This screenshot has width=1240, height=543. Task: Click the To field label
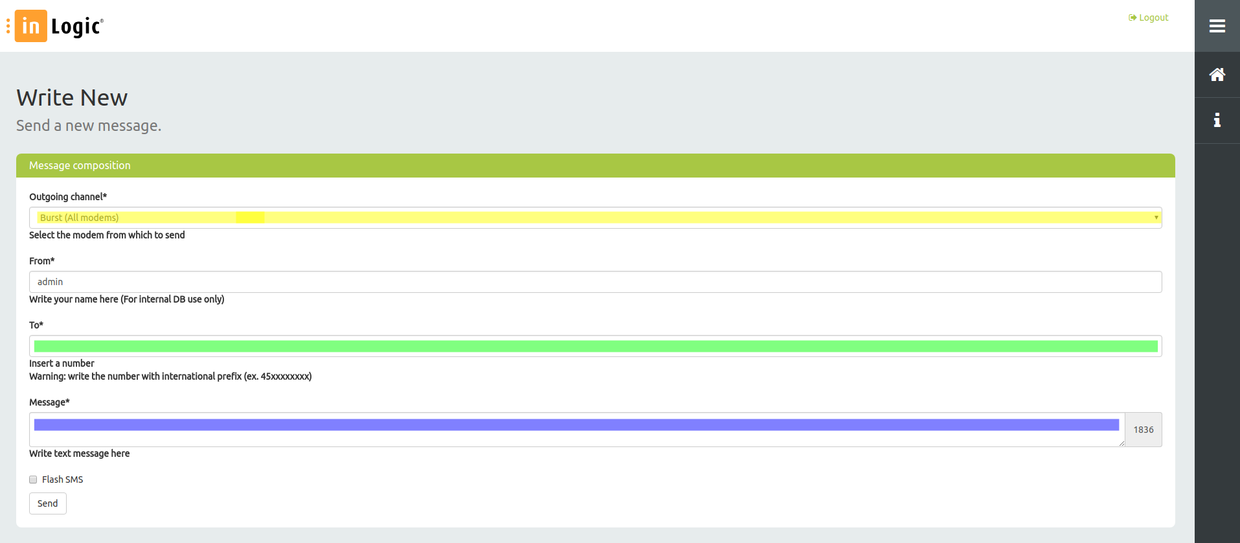coord(36,325)
